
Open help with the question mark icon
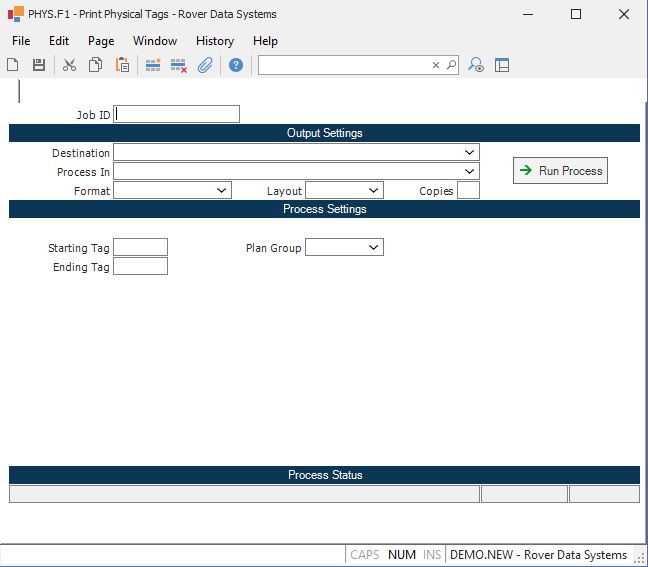tap(236, 65)
